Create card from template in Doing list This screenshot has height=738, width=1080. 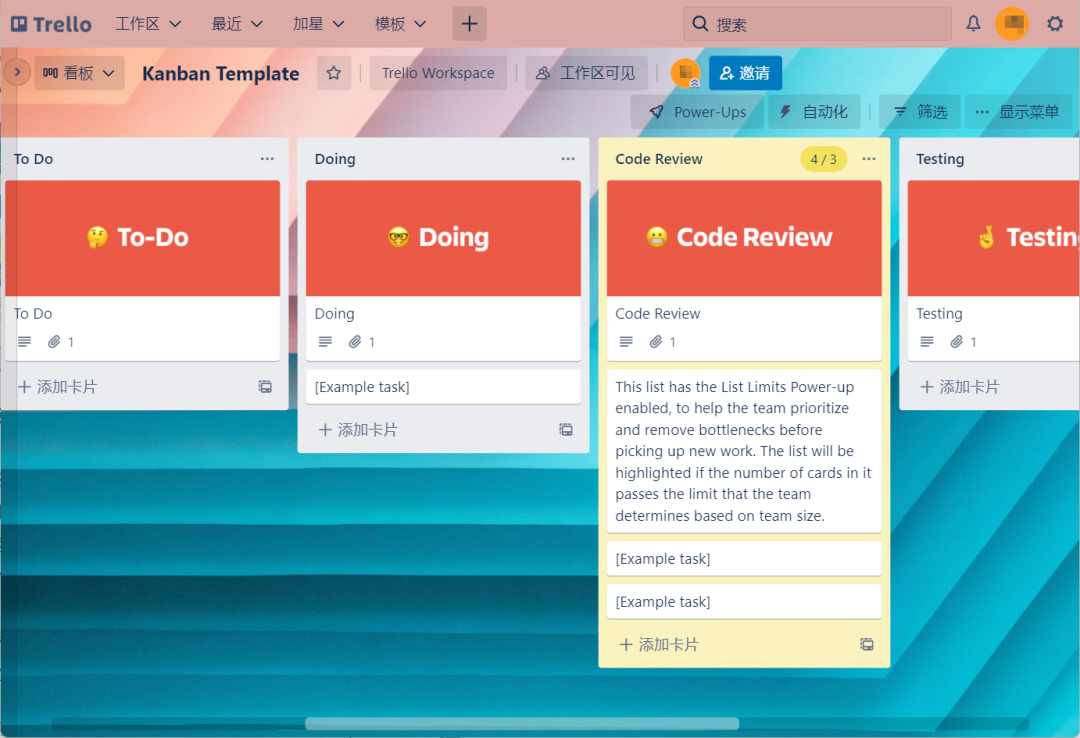(x=566, y=430)
